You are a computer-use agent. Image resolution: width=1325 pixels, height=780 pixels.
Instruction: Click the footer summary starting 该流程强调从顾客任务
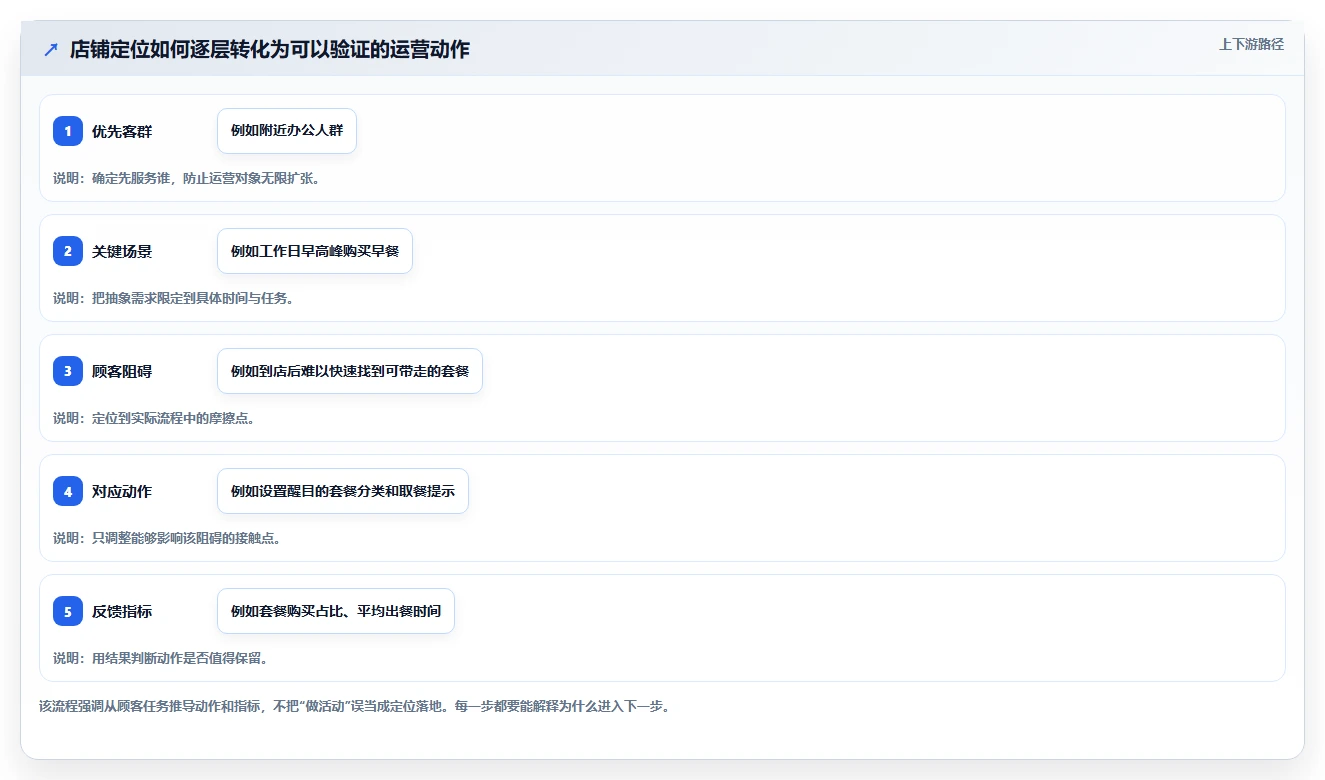(354, 706)
